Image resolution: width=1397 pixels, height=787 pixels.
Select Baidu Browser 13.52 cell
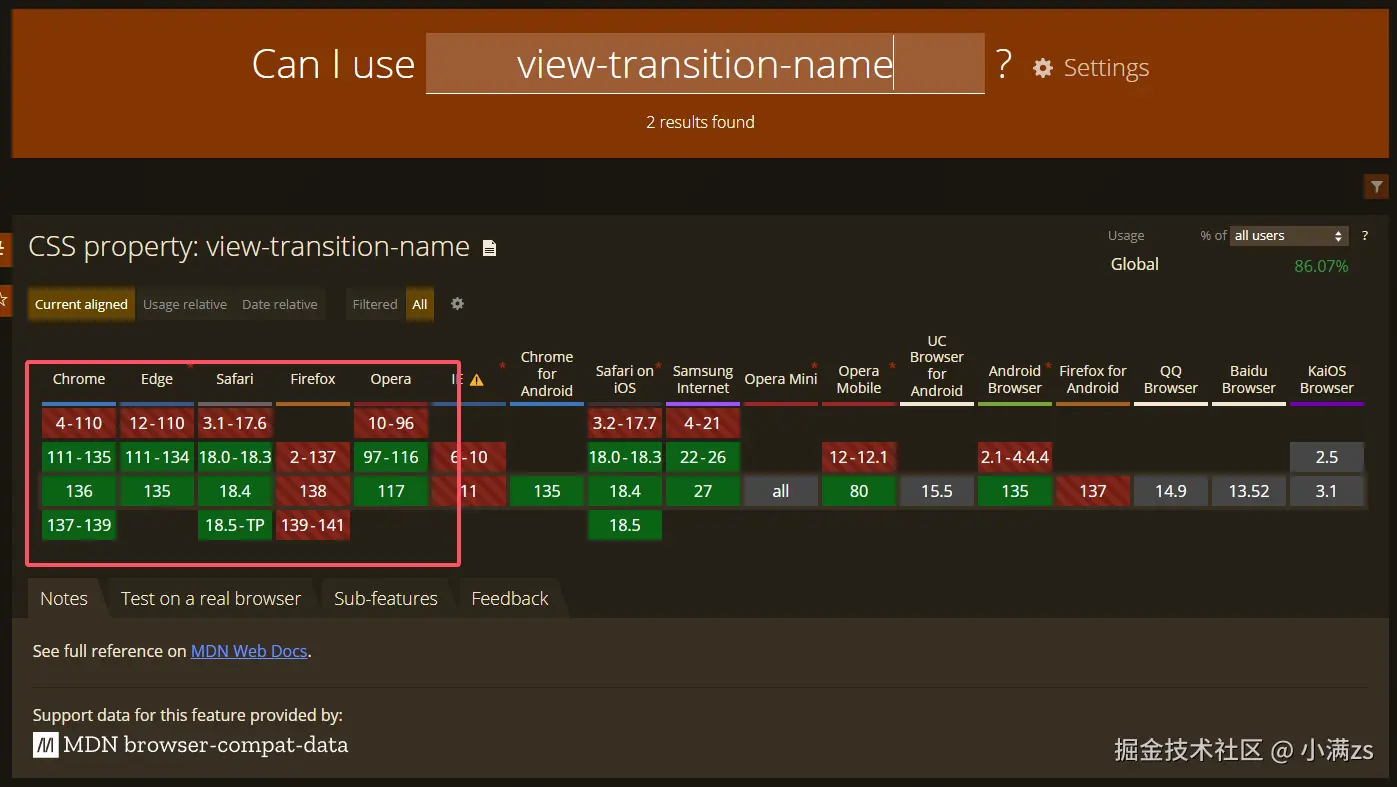1249,491
